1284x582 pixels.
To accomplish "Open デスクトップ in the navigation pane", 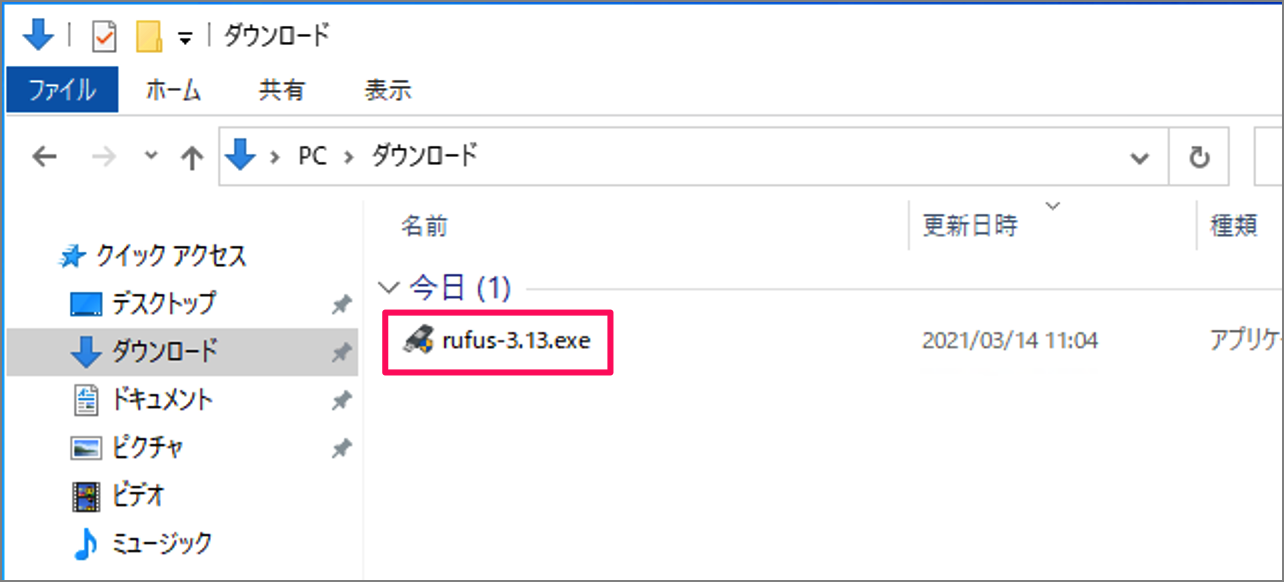I will coord(163,303).
